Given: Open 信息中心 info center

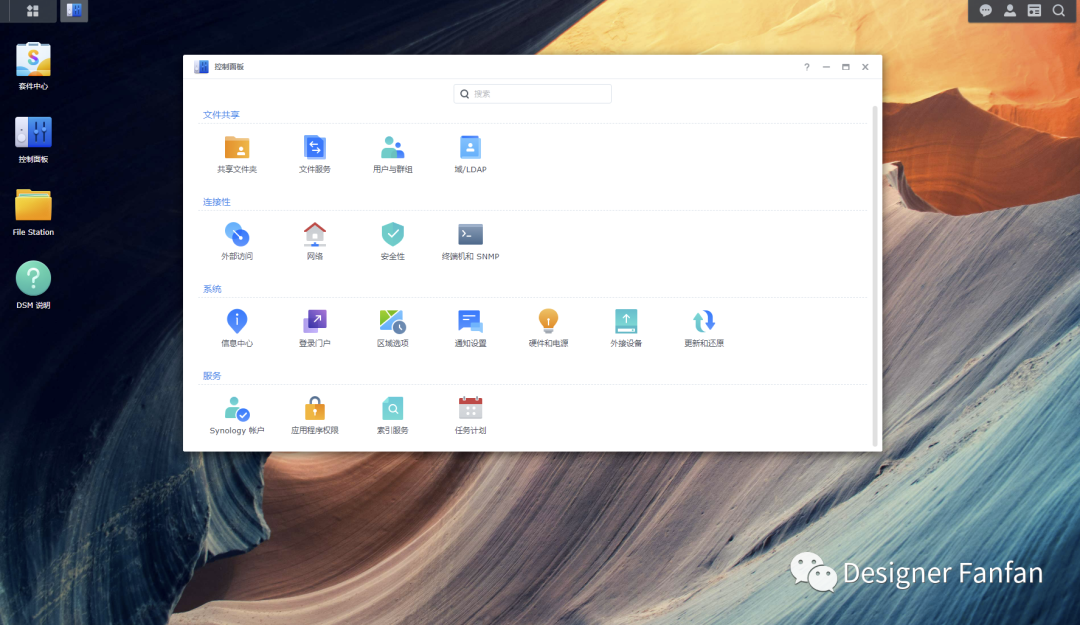Looking at the screenshot, I should click(x=237, y=321).
